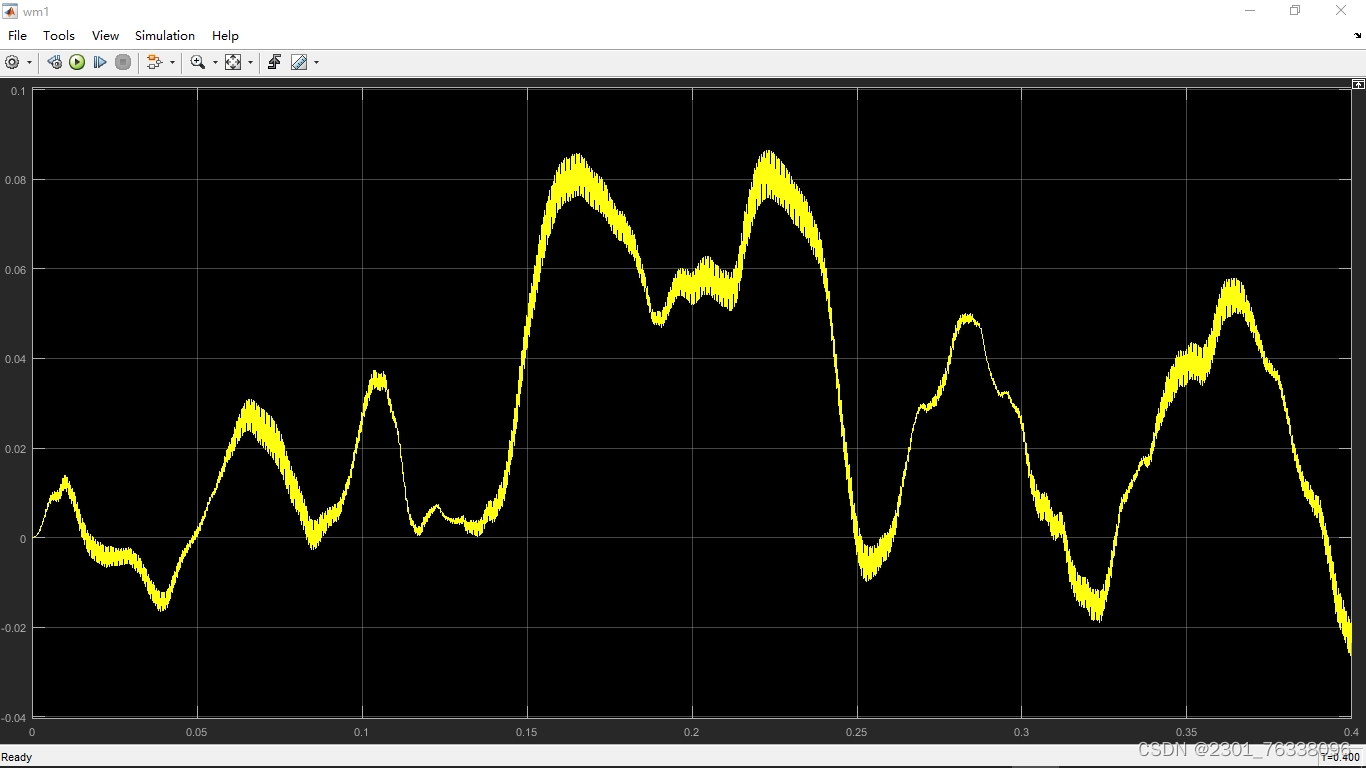This screenshot has width=1366, height=768.
Task: Expand the gear icon's dropdown arrow
Action: [x=29, y=62]
